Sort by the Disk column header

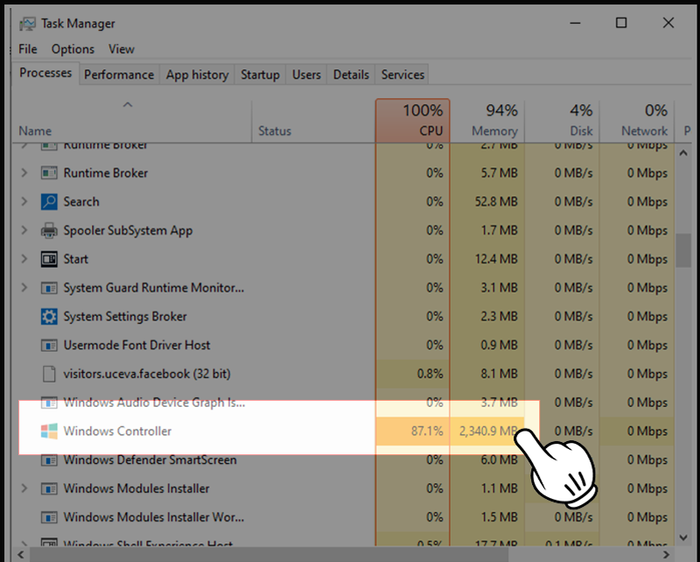(x=562, y=121)
